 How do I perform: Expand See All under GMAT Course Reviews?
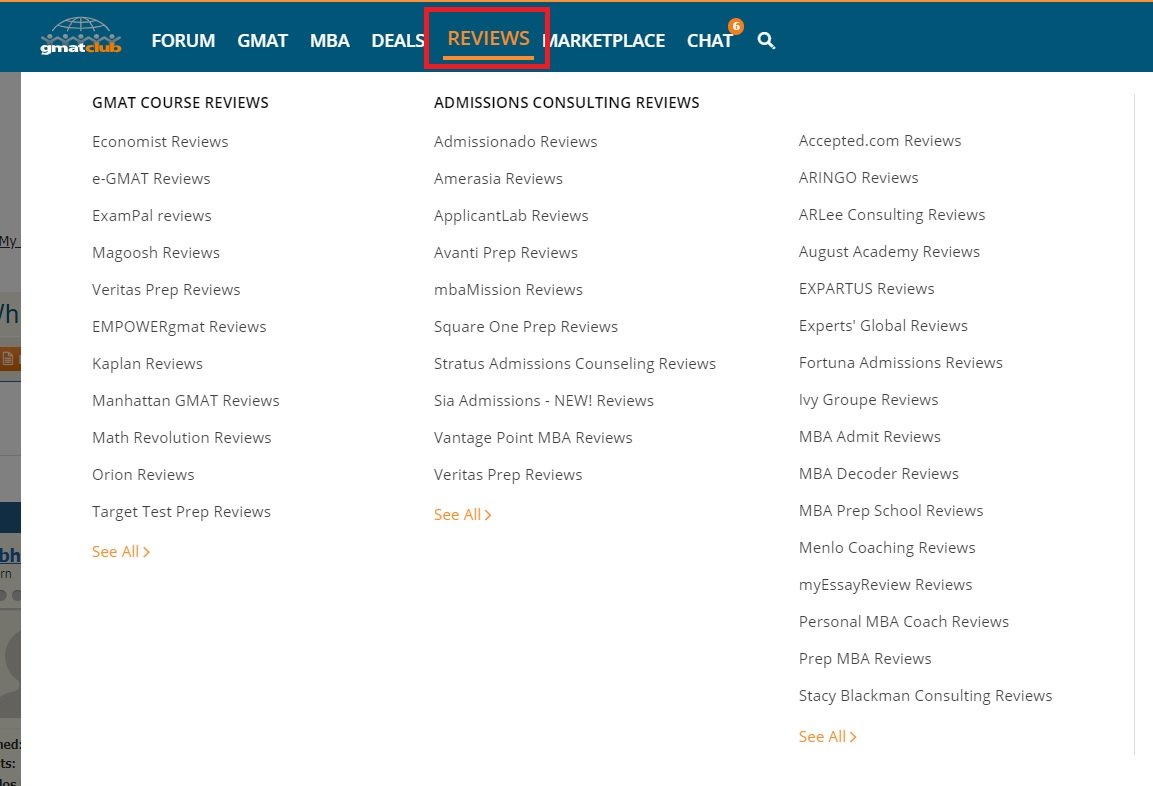[120, 552]
